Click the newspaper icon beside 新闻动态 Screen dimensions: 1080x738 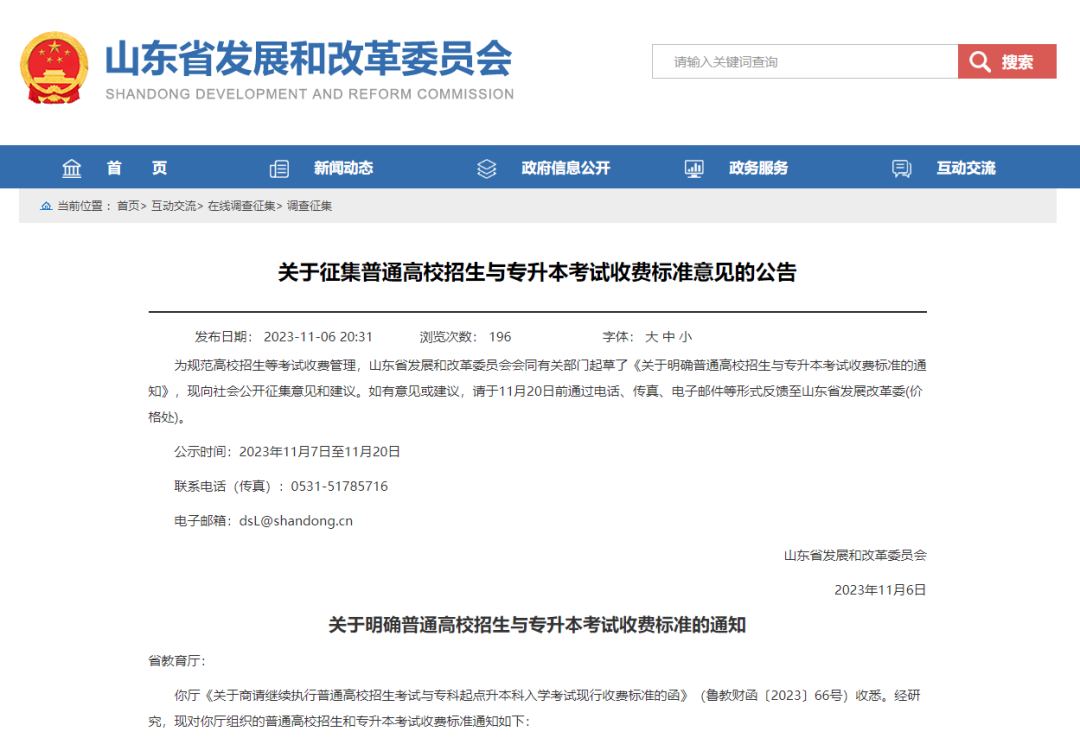click(x=279, y=169)
